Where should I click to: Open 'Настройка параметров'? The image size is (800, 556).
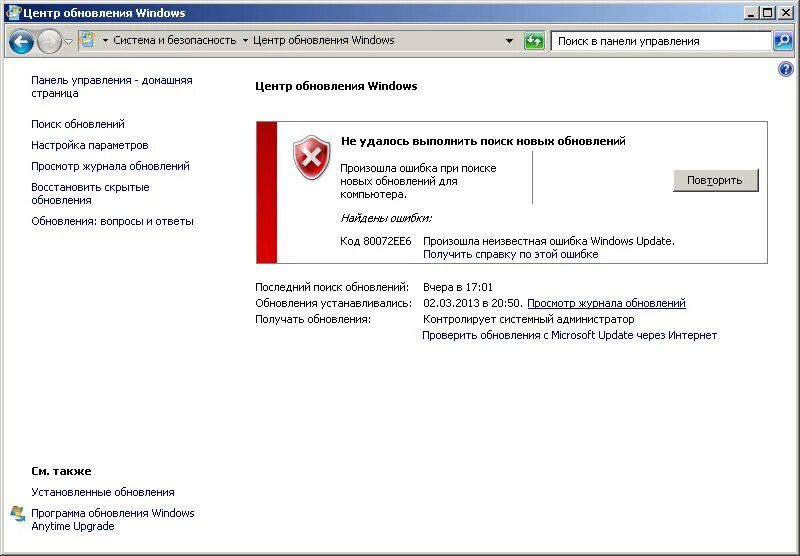(90, 145)
